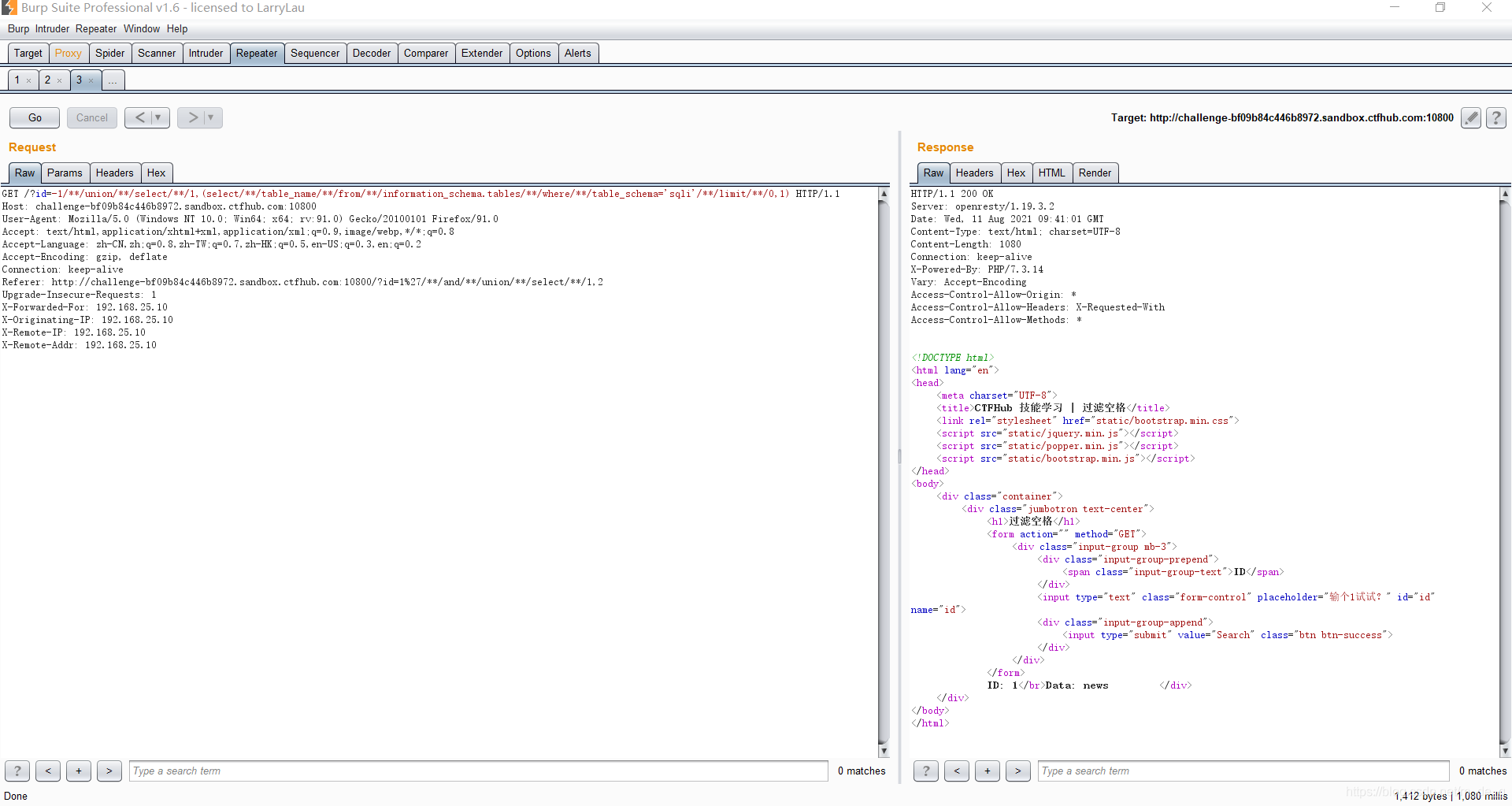Image resolution: width=1512 pixels, height=806 pixels.
Task: Select Repeater request tab 1
Action: (17, 80)
